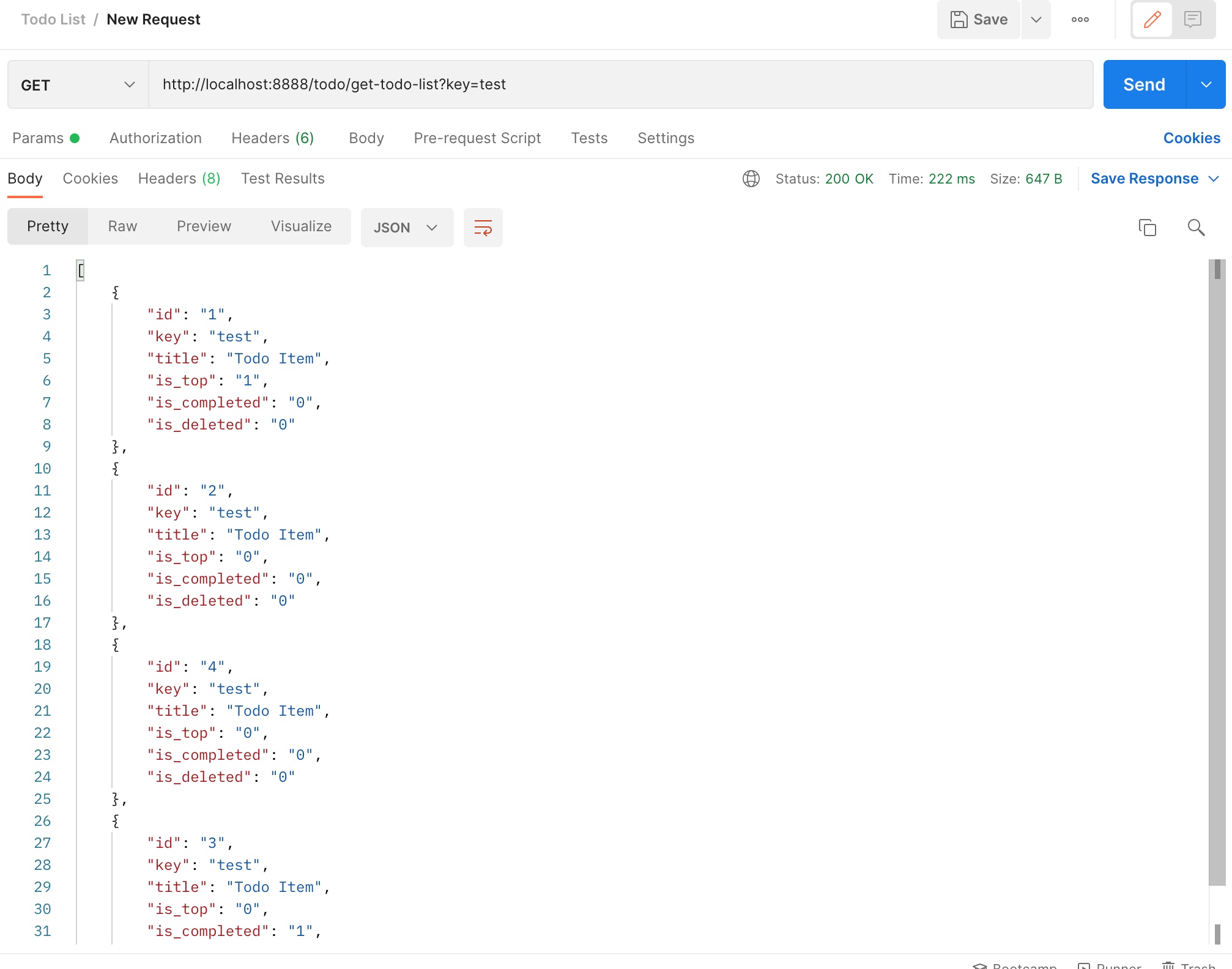Click the Save Response link
Viewport: 1232px width, 969px height.
[x=1145, y=179]
